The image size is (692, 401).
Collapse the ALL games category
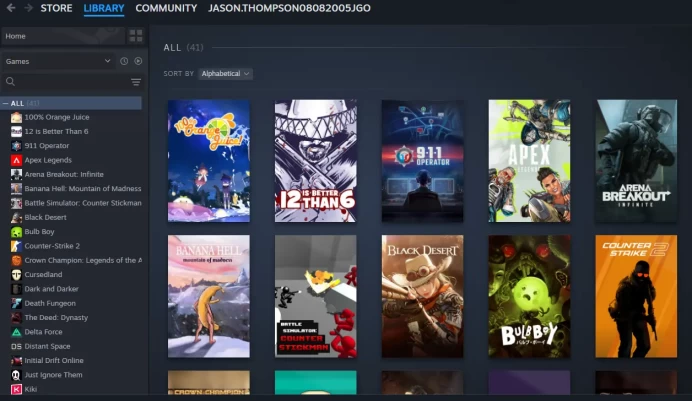[5, 103]
